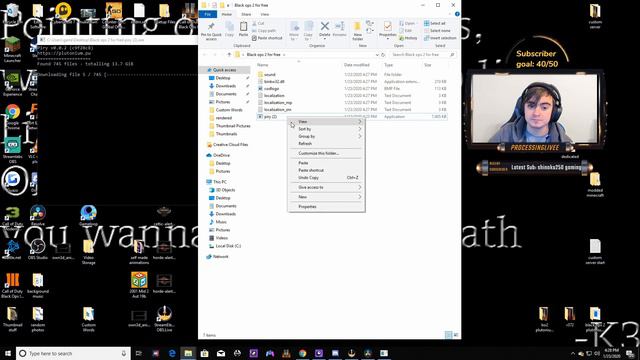This screenshot has width=640, height=360.
Task: Click the Explorer help question mark icon
Action: (x=457, y=14)
